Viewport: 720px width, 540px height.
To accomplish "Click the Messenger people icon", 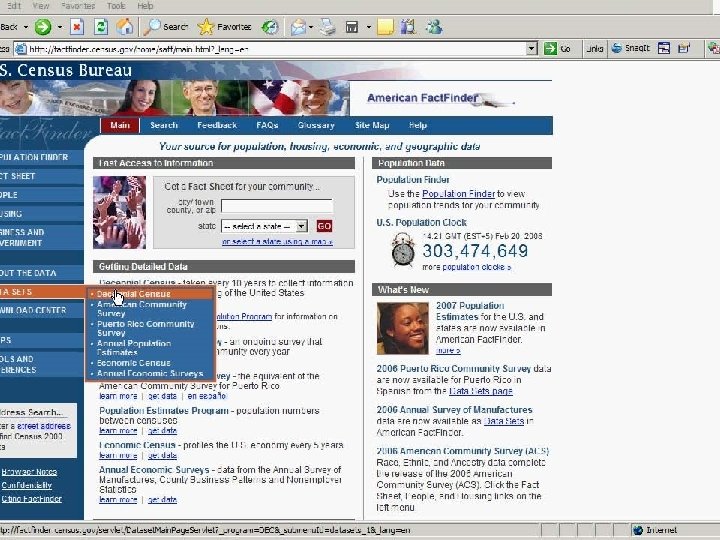I will click(434, 27).
